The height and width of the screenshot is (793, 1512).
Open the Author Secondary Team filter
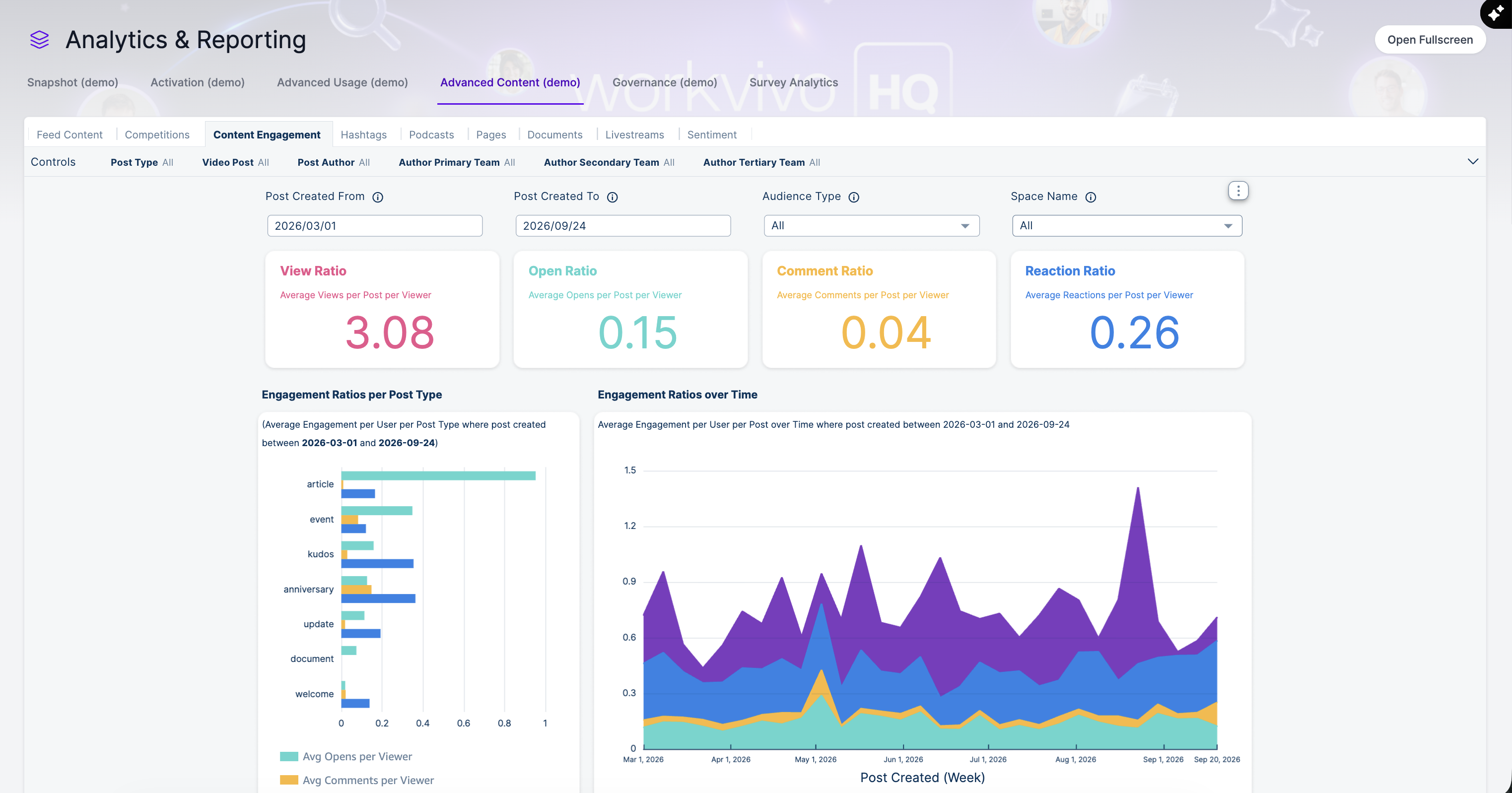pyautogui.click(x=609, y=163)
